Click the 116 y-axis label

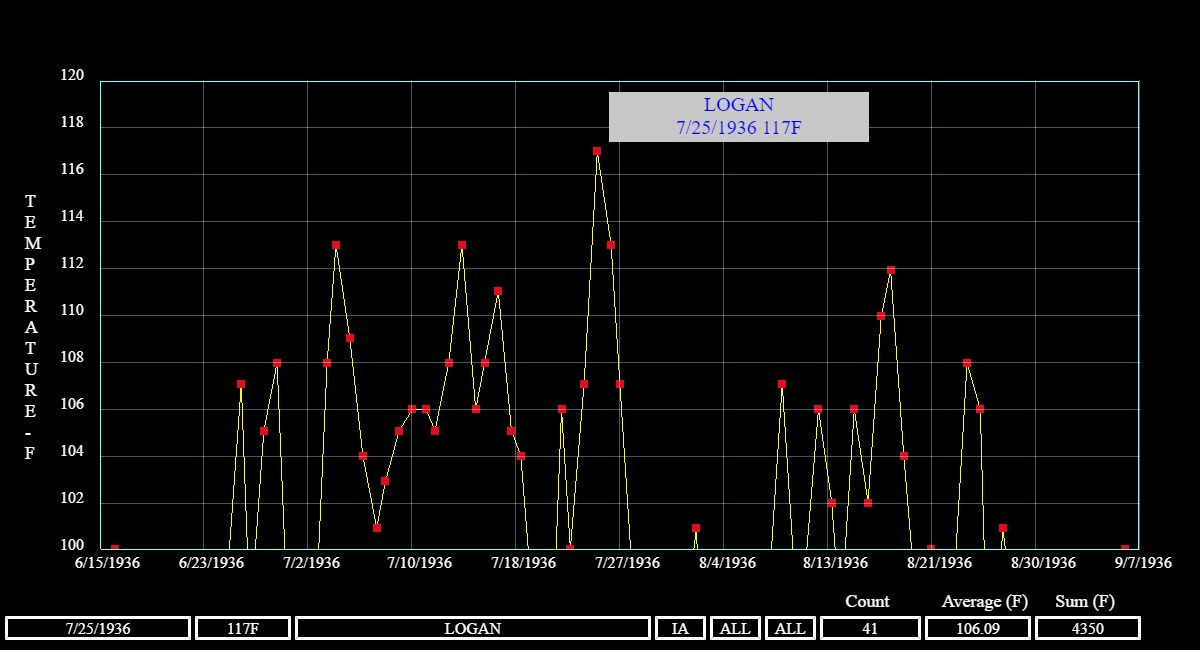[x=72, y=171]
